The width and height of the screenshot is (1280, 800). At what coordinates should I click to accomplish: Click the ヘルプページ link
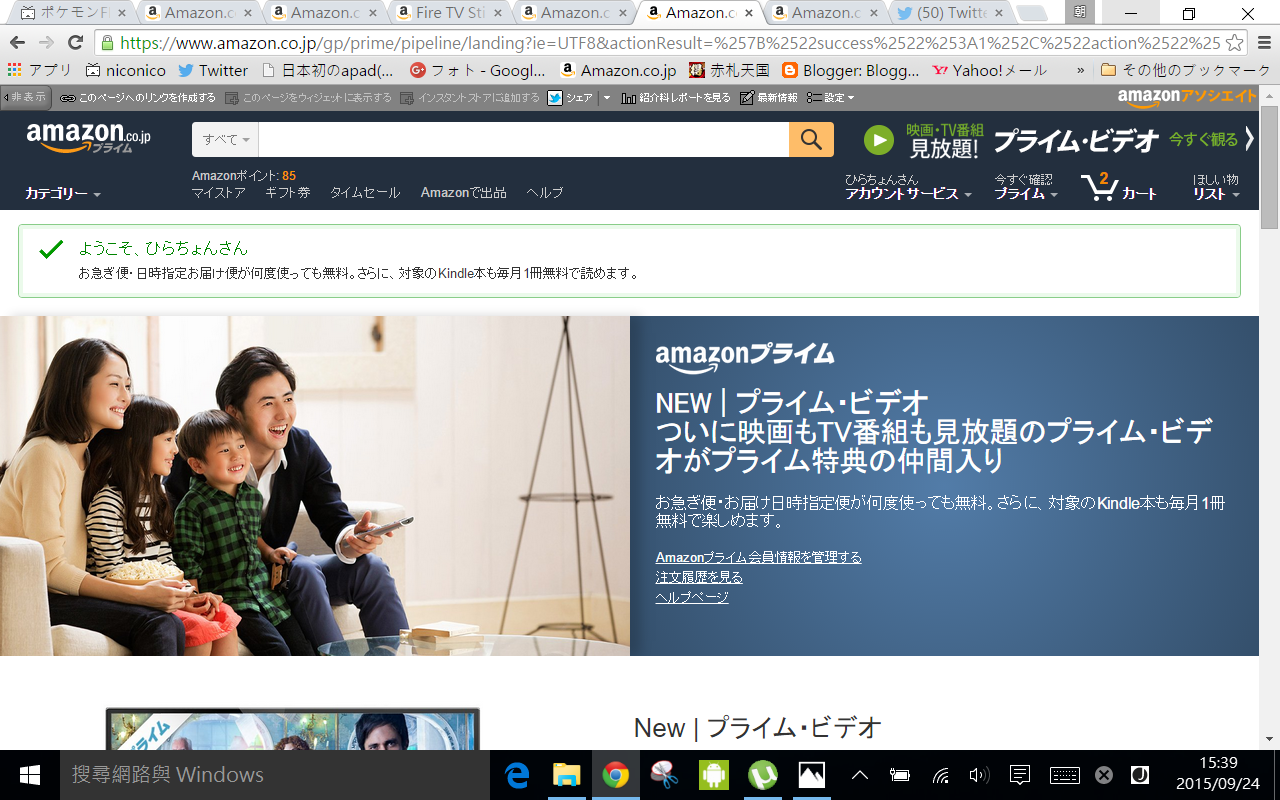click(692, 597)
